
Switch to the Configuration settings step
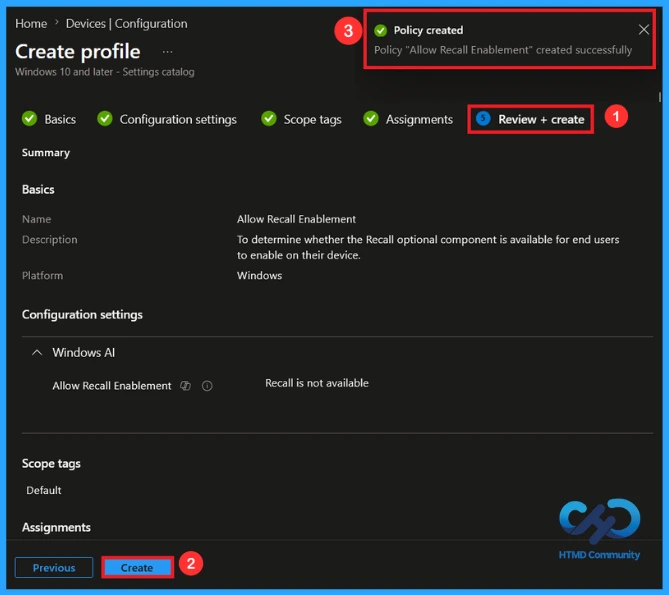pyautogui.click(x=167, y=119)
